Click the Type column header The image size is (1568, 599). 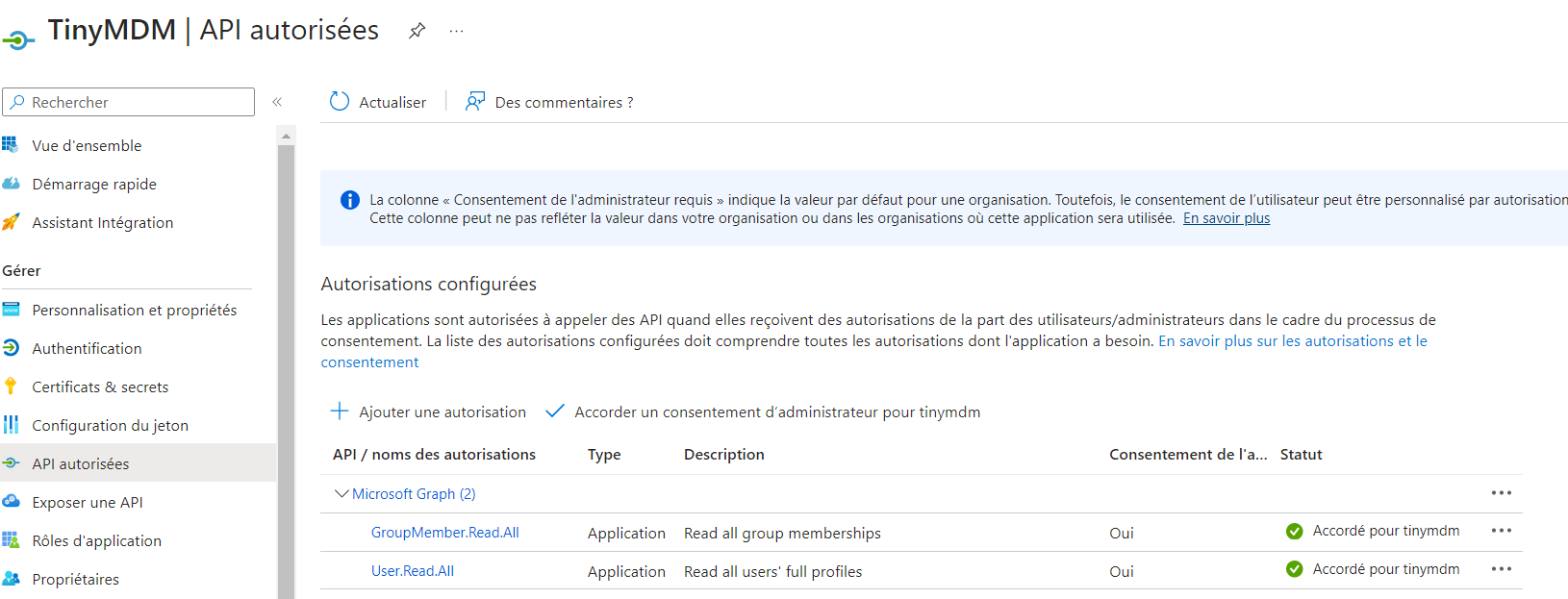[604, 454]
